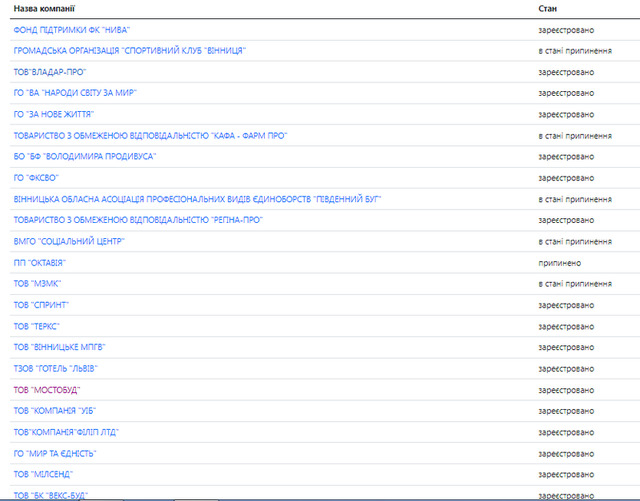Open ГРОМАДСЬКА ОРГАНІЗАЦІЯ "СПОРТИВНИЙ КЛУБ "ВІННИЦЯ" link
The width and height of the screenshot is (640, 501).
(129, 50)
